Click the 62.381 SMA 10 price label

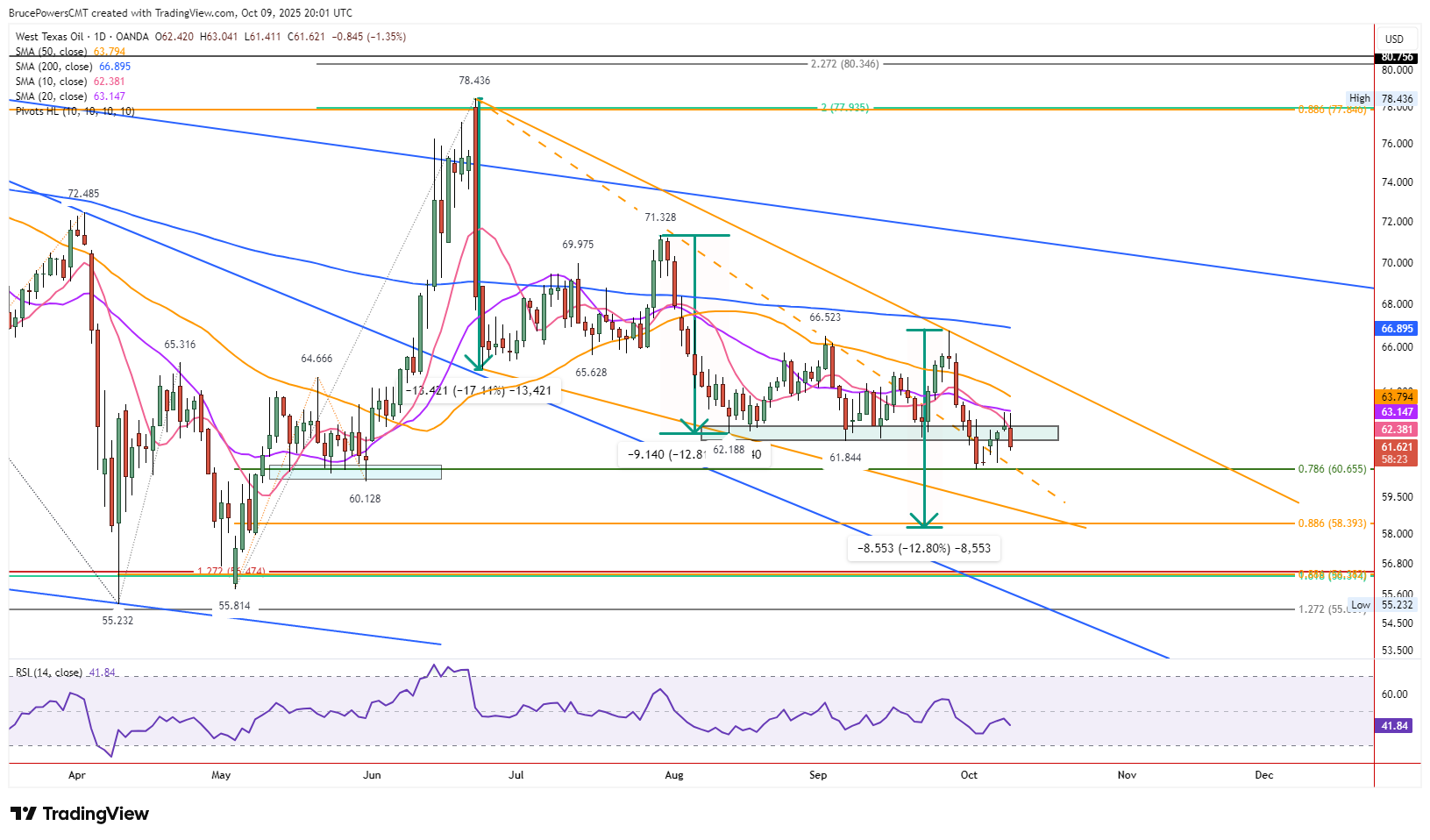[x=1397, y=430]
